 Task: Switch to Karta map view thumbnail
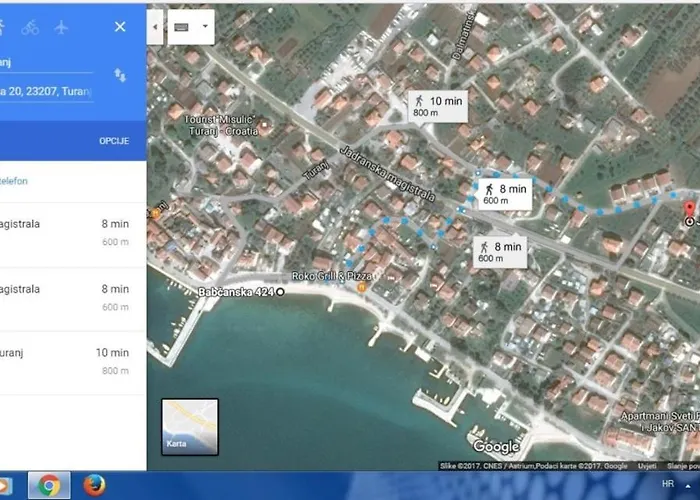190,427
